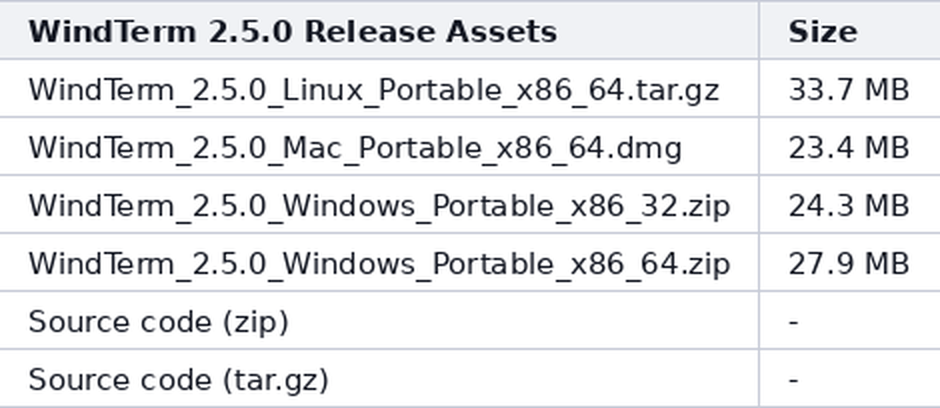
Task: Select the Windows Portable x86_64 zip asset
Action: (379, 264)
